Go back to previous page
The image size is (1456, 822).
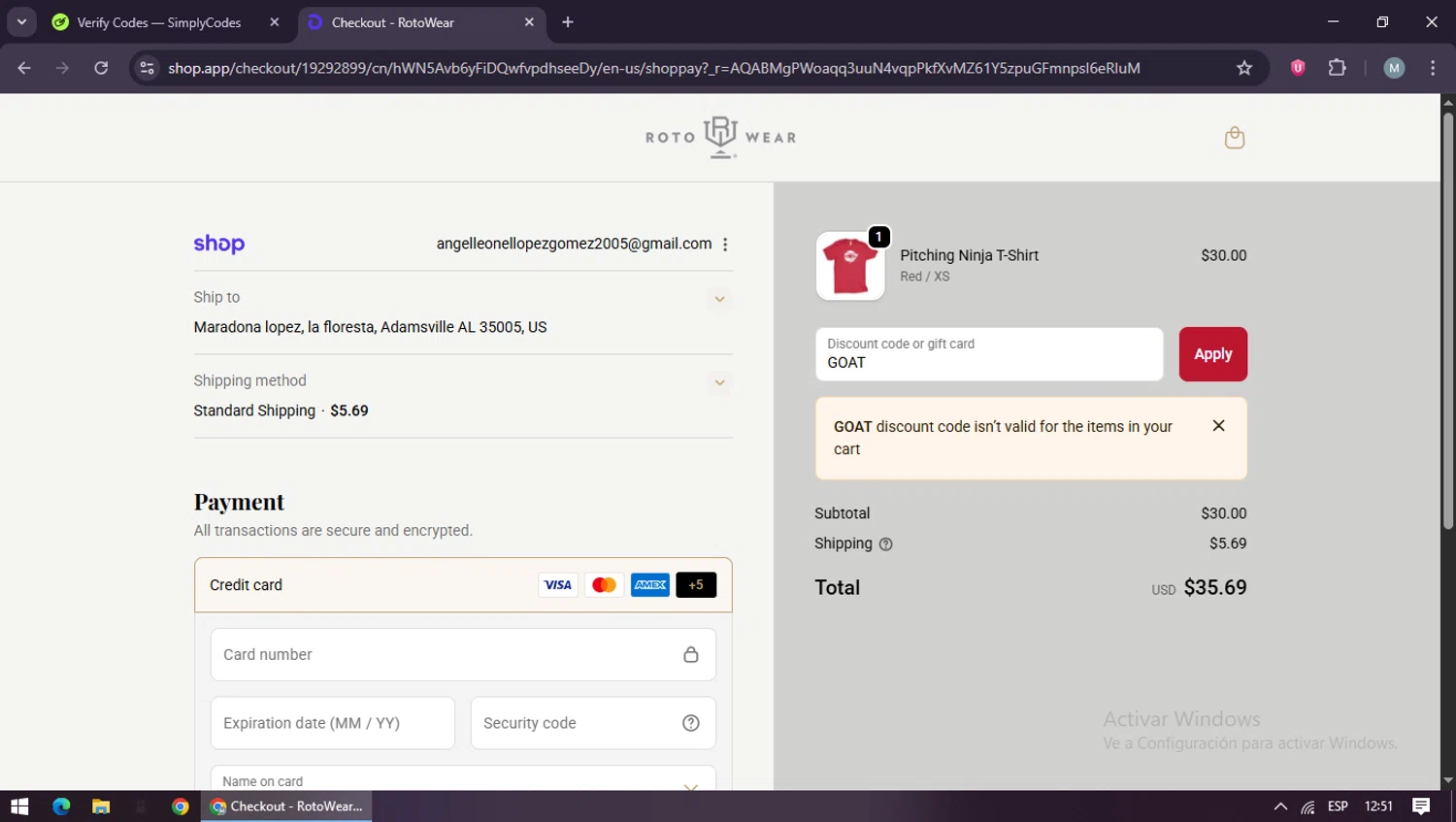click(x=24, y=68)
